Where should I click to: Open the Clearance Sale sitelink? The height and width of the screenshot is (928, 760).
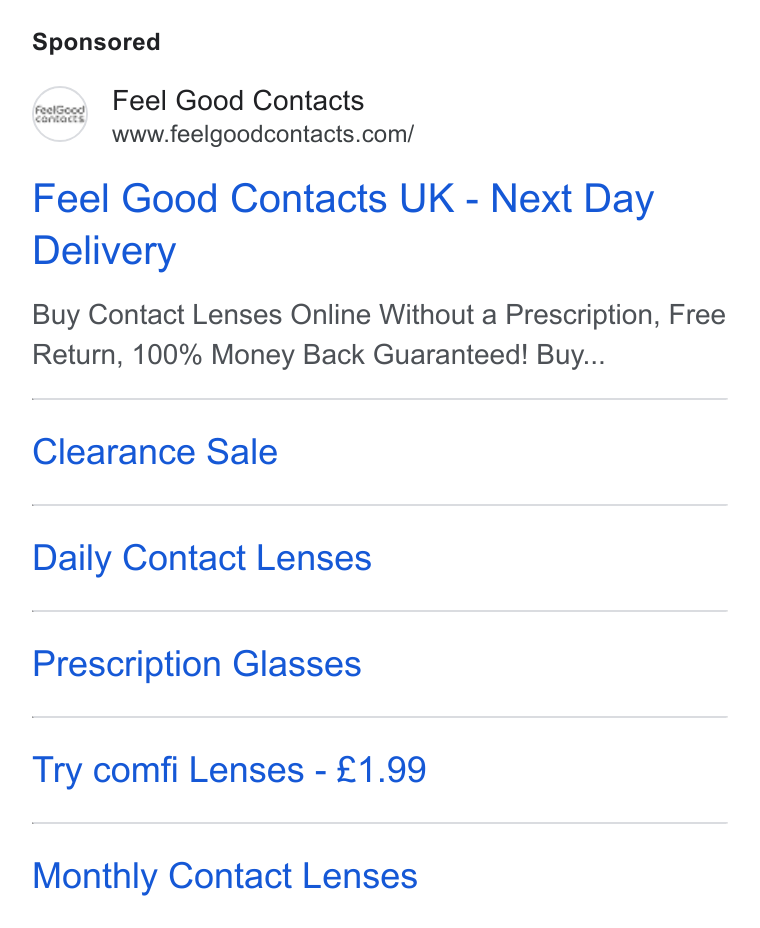(154, 452)
